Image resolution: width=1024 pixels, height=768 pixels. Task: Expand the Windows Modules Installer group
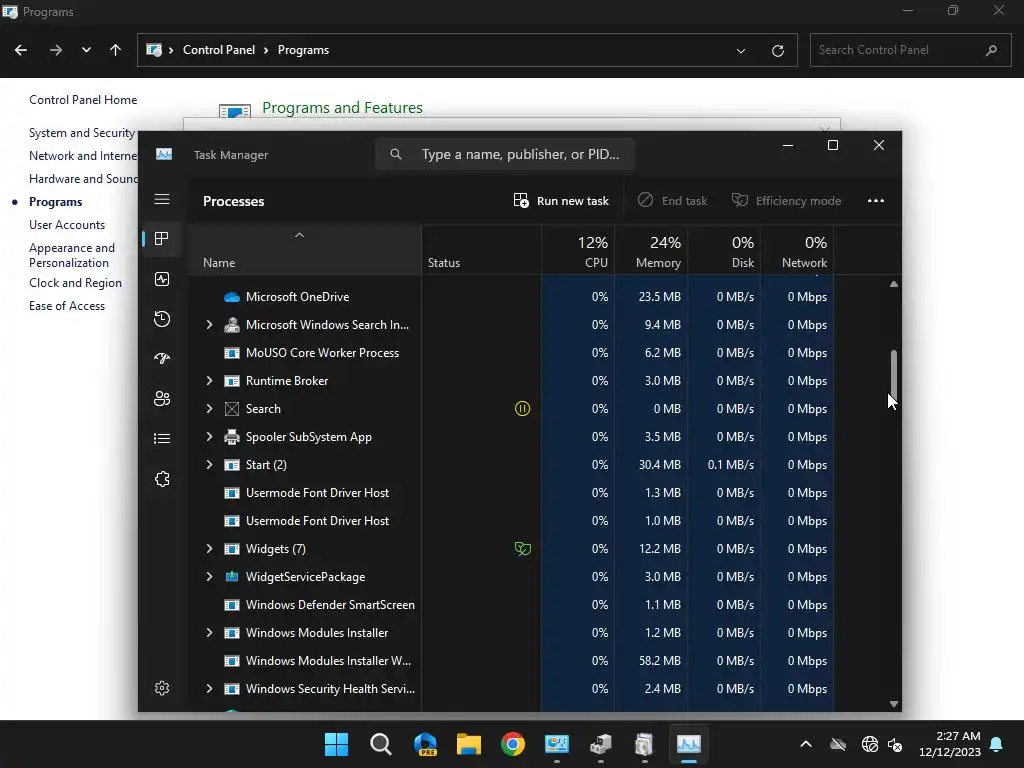tap(209, 632)
